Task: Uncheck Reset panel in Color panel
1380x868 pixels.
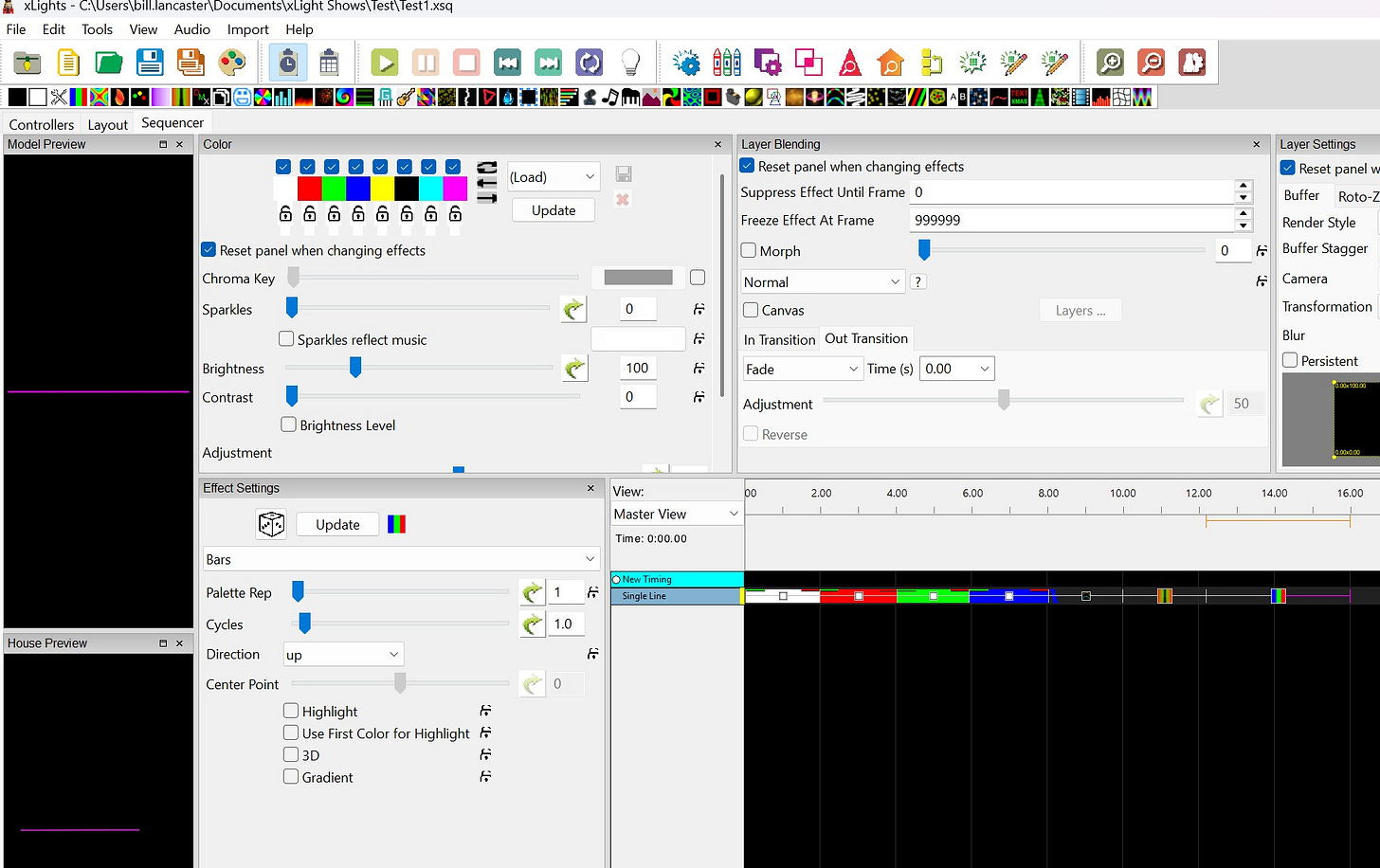Action: (x=209, y=250)
